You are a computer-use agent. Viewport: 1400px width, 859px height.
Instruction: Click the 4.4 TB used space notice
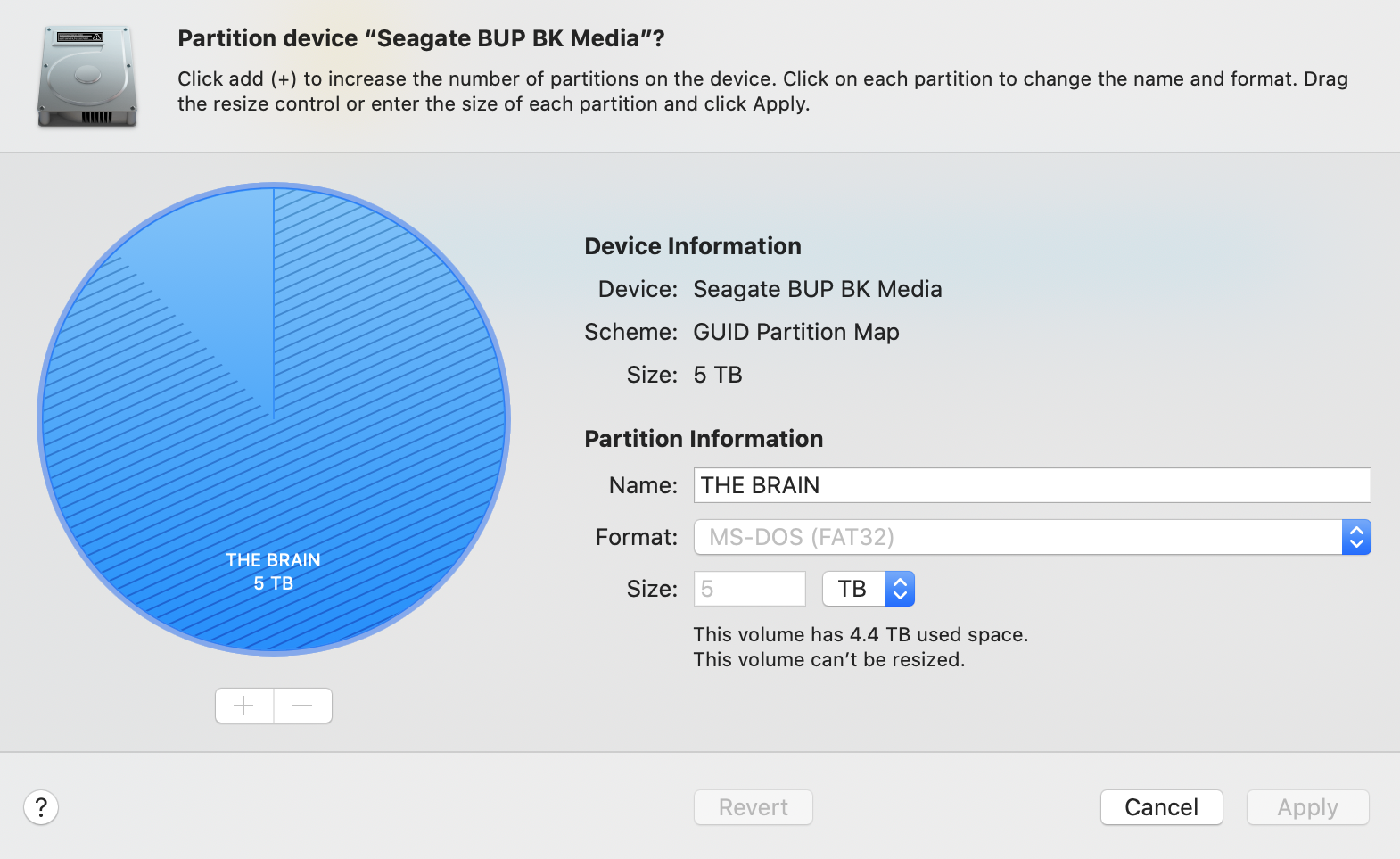861,634
